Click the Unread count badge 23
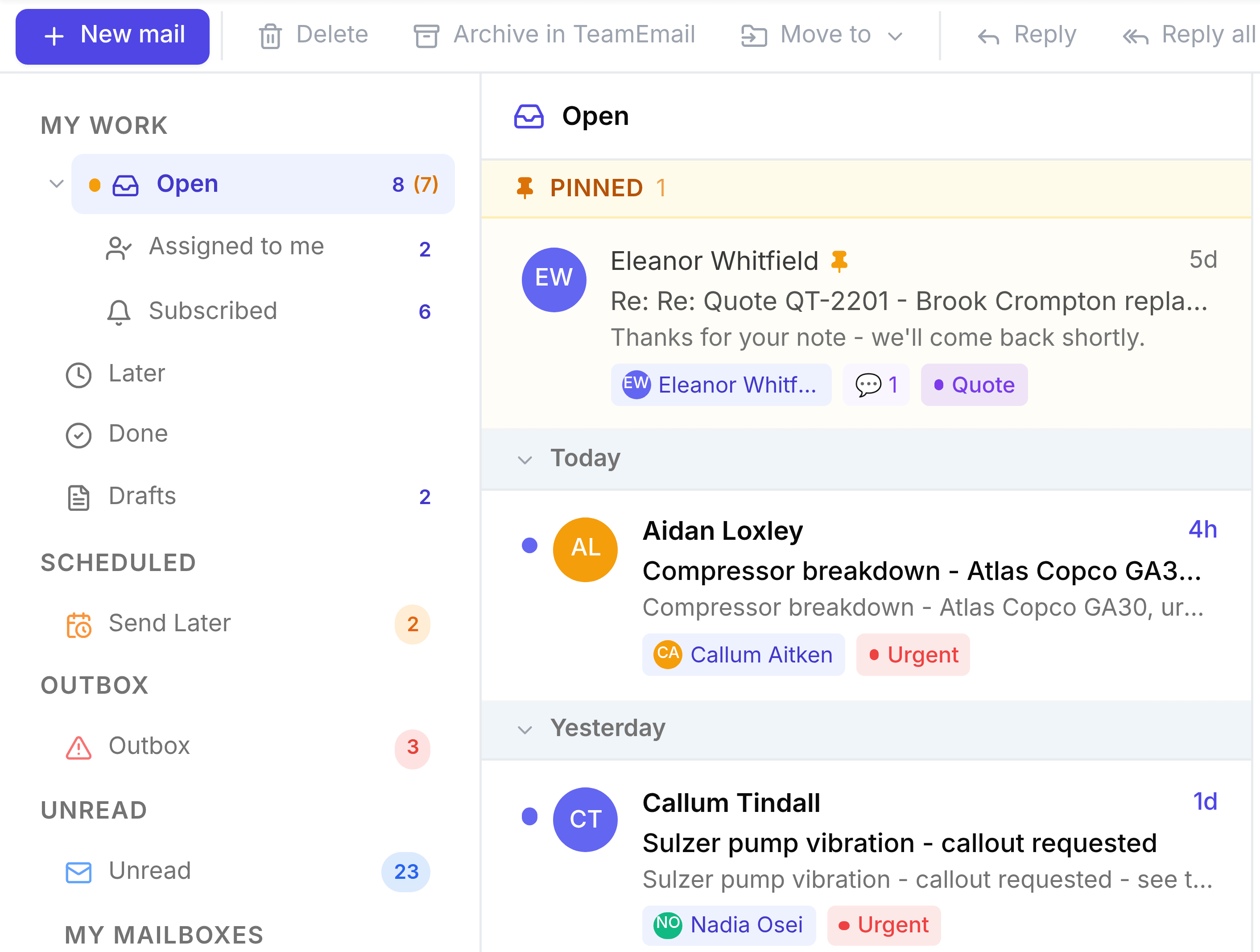This screenshot has width=1260, height=952. (405, 871)
